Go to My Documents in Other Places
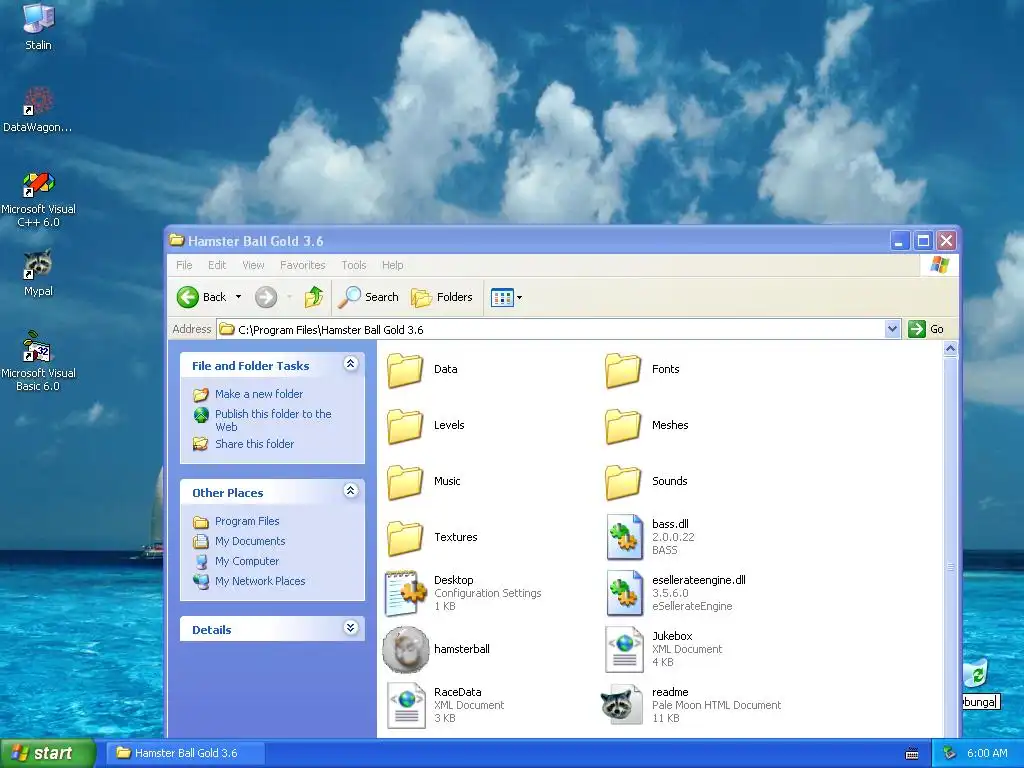1024x768 pixels. [x=250, y=541]
